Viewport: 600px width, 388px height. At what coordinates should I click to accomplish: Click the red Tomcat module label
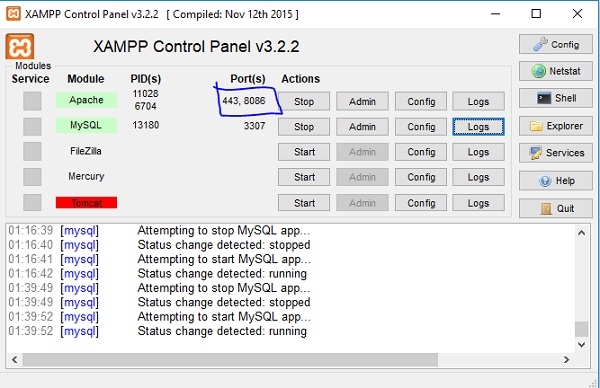click(x=86, y=202)
